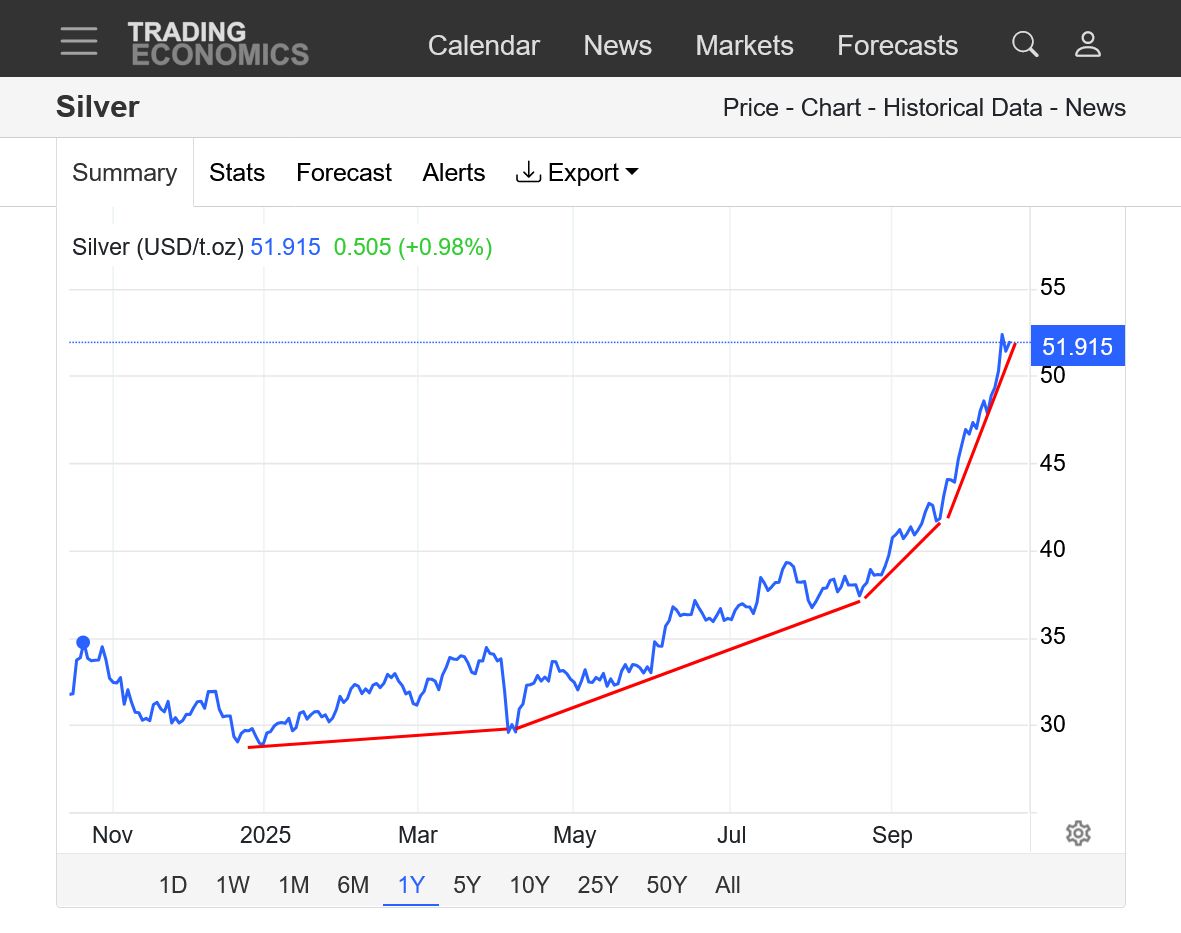The width and height of the screenshot is (1181, 933).
Task: Open the search magnifier icon
Action: coord(1024,44)
